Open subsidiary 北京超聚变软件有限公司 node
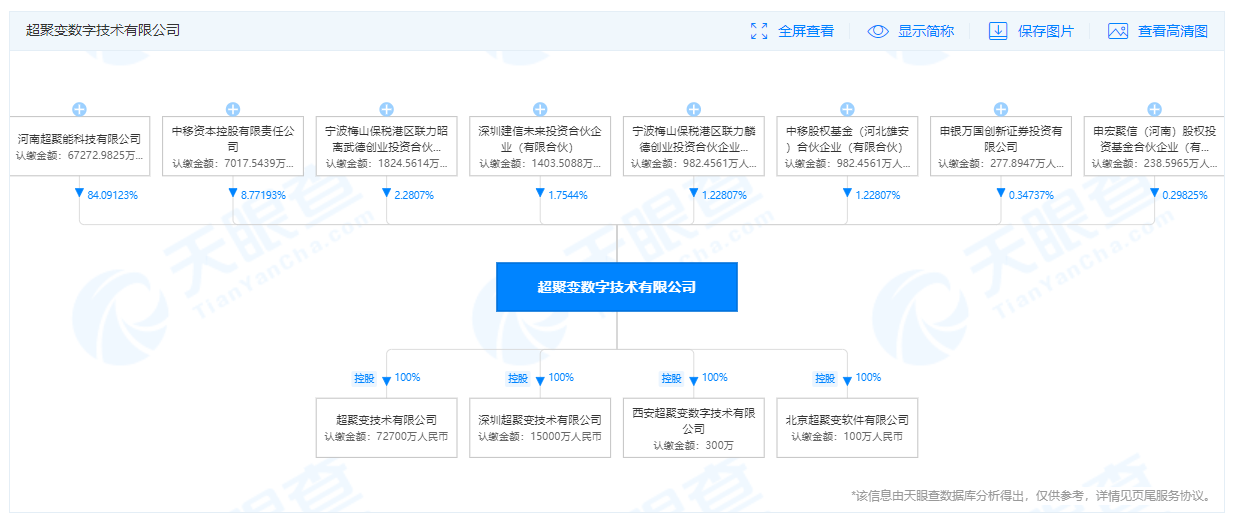 point(847,428)
